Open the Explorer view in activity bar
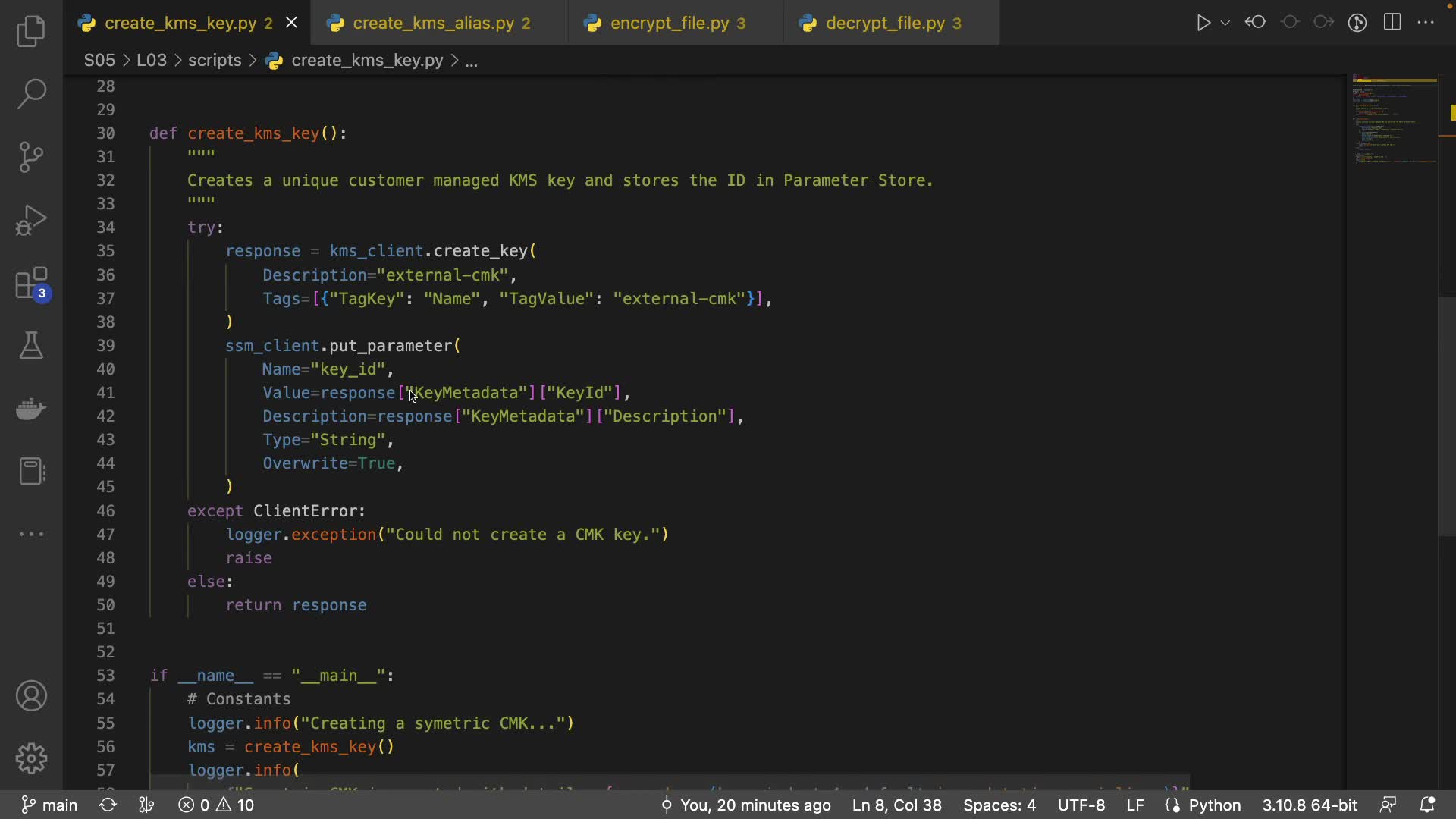 31,31
